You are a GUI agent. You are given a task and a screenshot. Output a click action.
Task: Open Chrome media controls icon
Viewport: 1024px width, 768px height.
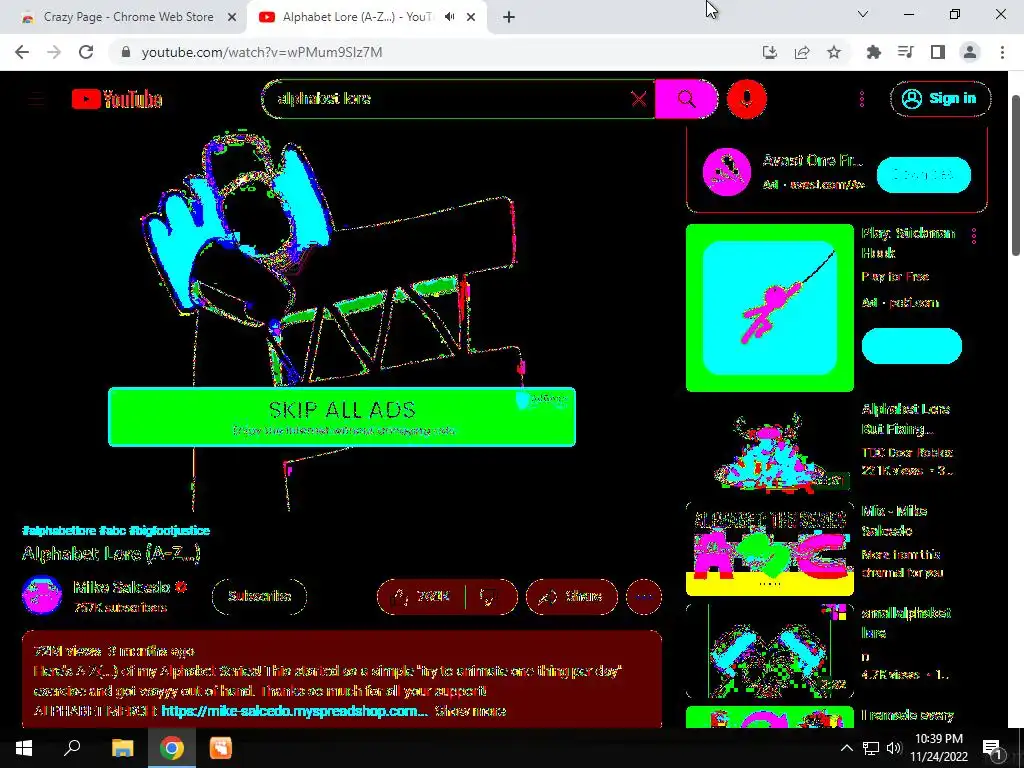[x=905, y=52]
